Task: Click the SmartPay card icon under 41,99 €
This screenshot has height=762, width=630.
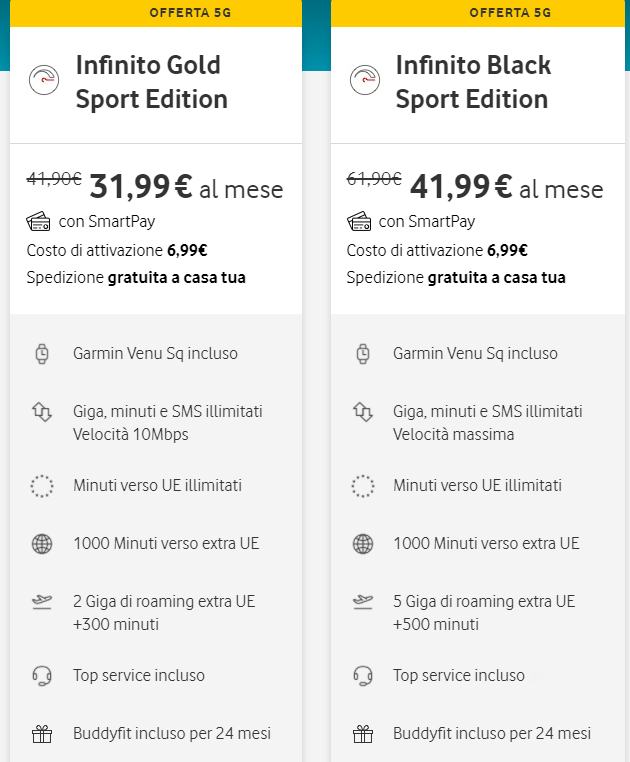Action: 360,221
